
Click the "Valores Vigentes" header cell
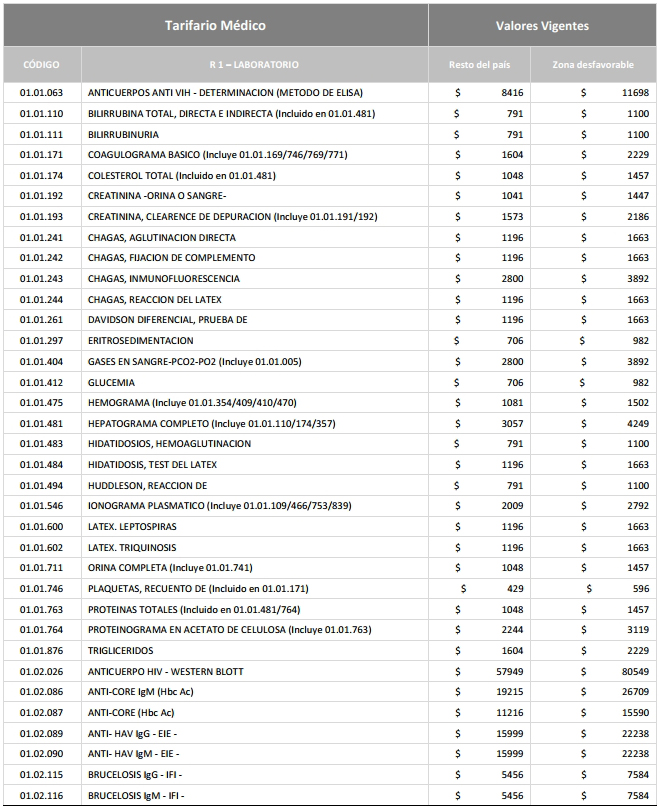point(542,25)
